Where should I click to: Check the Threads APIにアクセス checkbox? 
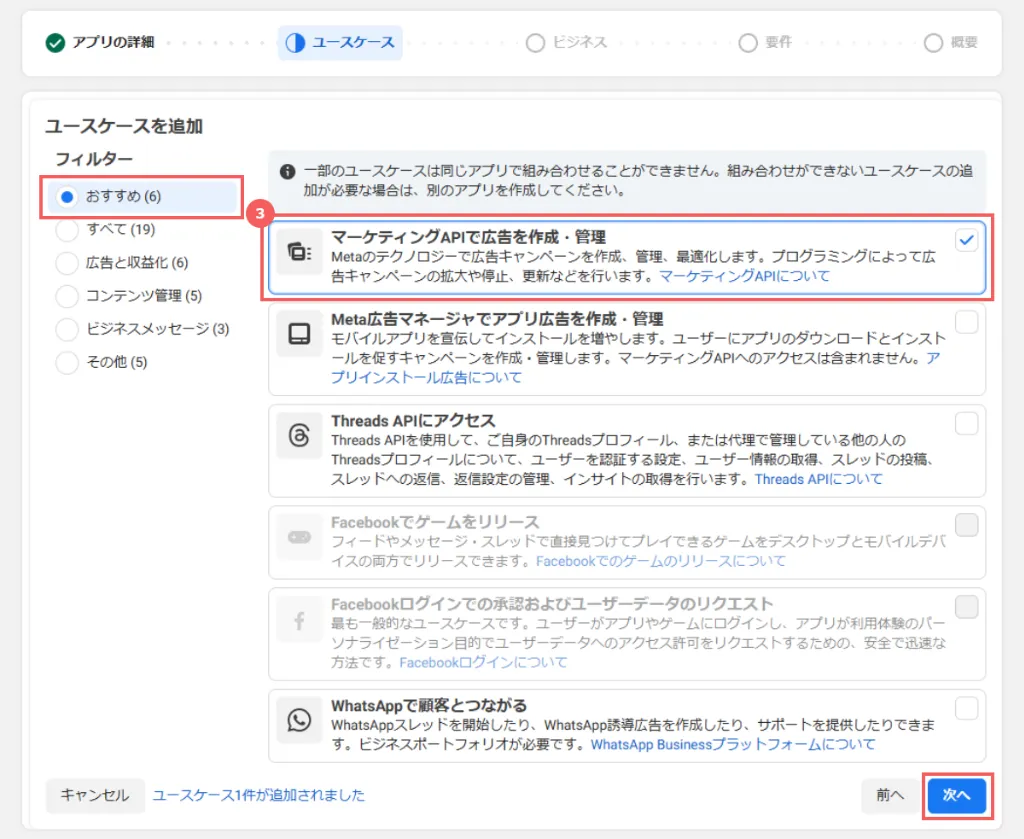pyautogui.click(x=966, y=424)
